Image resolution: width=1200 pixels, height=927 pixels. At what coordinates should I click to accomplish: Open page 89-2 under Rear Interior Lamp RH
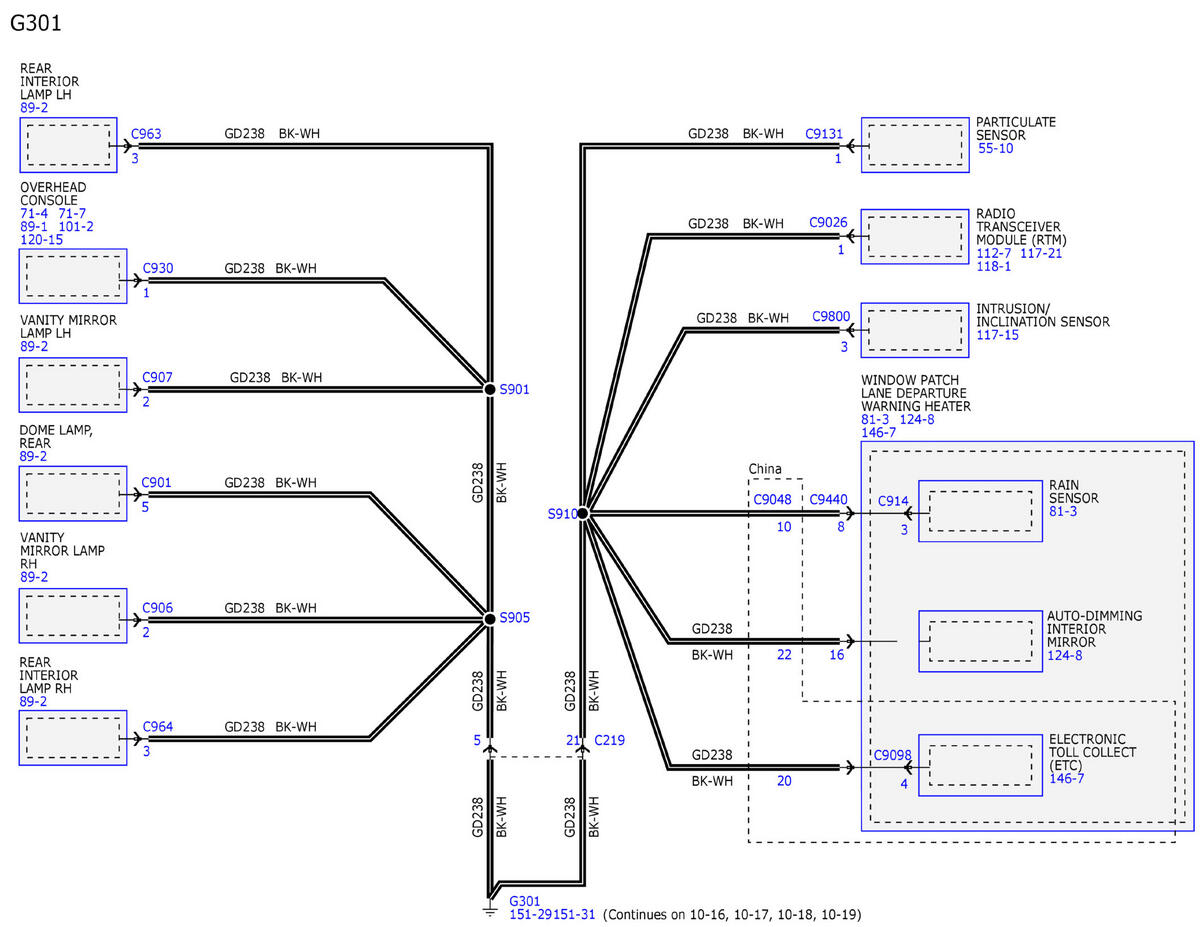[34, 702]
